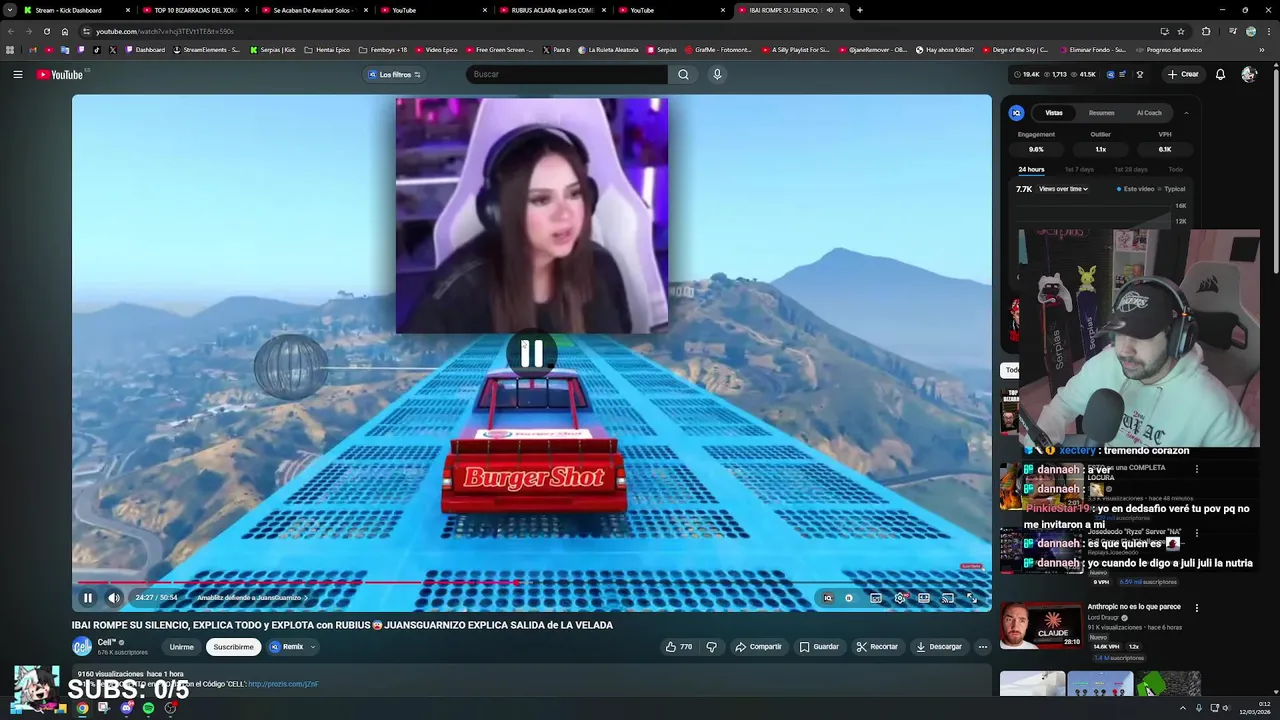Screen dimensions: 1280x720
Task: Open search tabs dropdown at tab strip start
Action: [x=10, y=10]
